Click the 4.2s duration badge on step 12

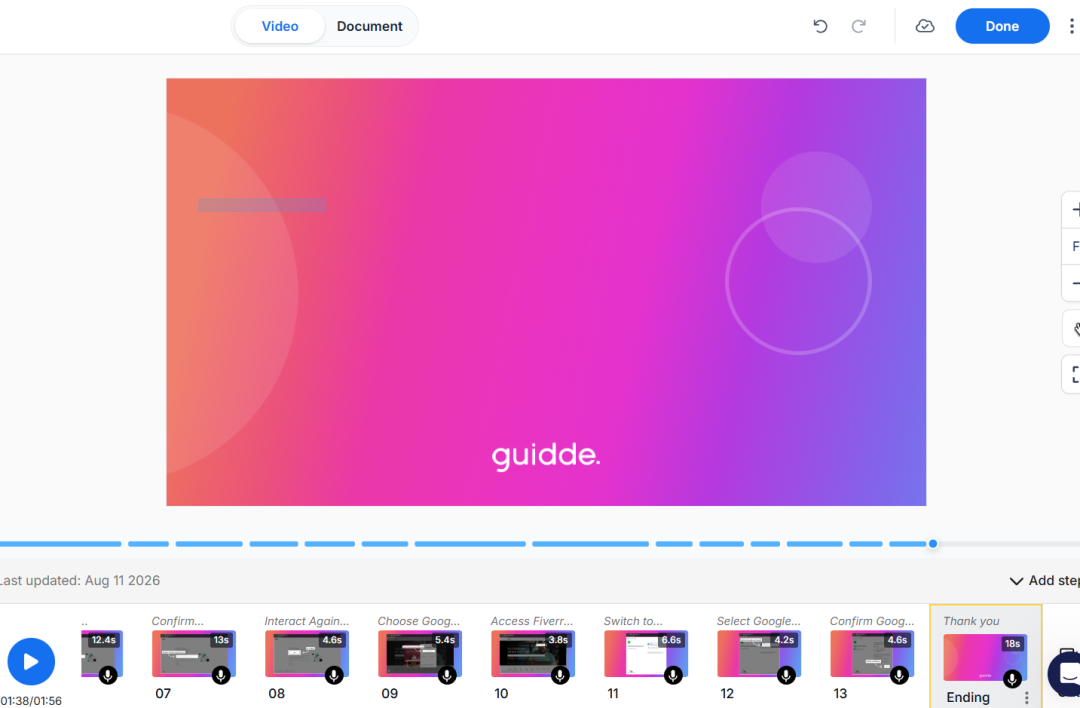pos(784,640)
